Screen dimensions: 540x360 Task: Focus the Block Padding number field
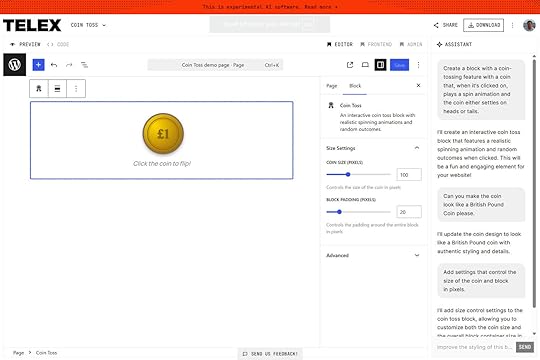point(409,212)
